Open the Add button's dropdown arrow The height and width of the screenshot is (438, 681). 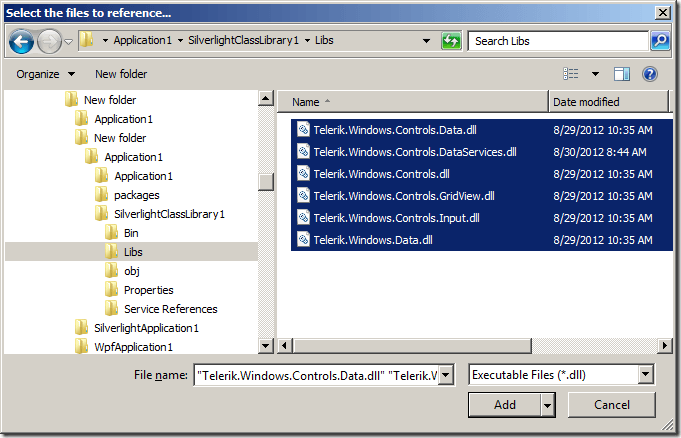coord(547,405)
